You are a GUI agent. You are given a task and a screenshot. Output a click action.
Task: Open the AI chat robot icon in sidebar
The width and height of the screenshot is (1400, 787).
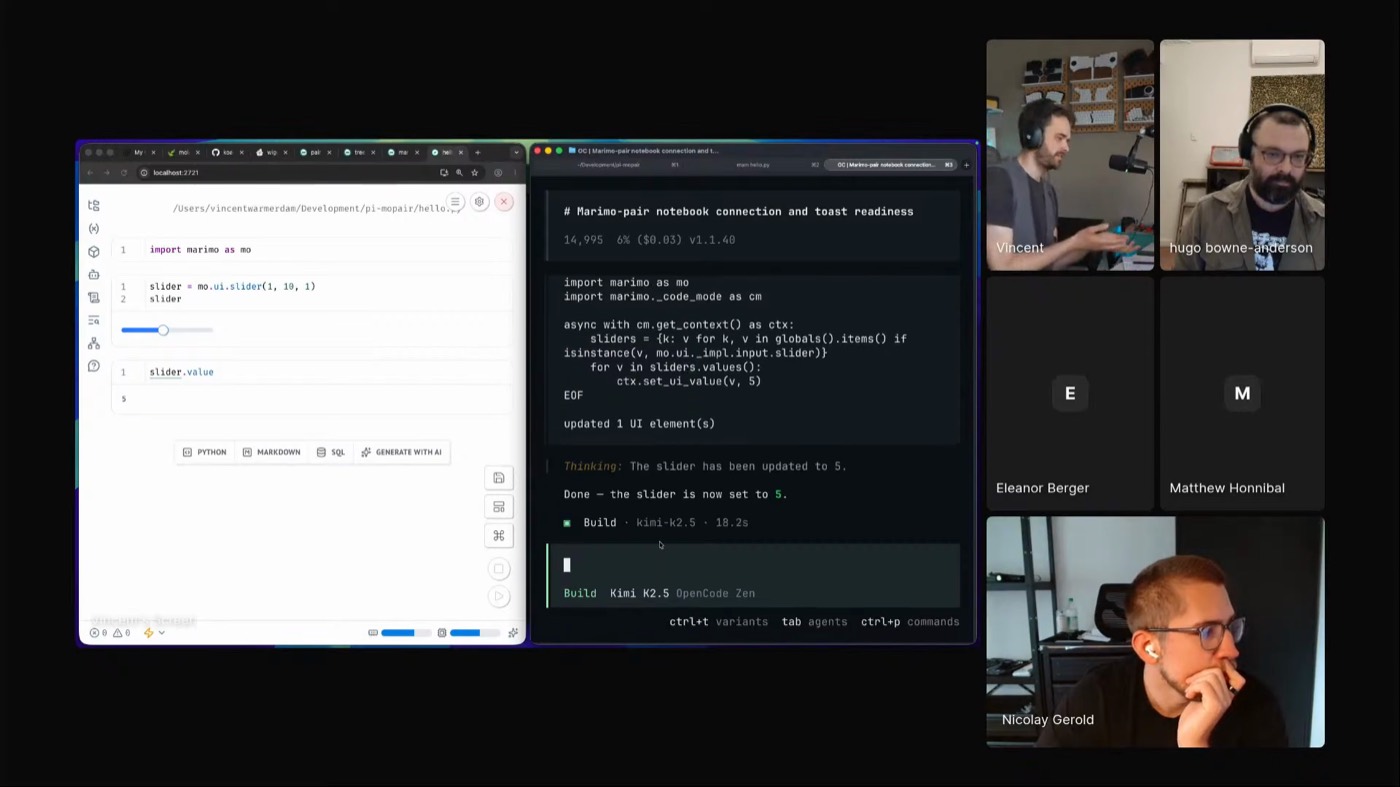pos(94,274)
